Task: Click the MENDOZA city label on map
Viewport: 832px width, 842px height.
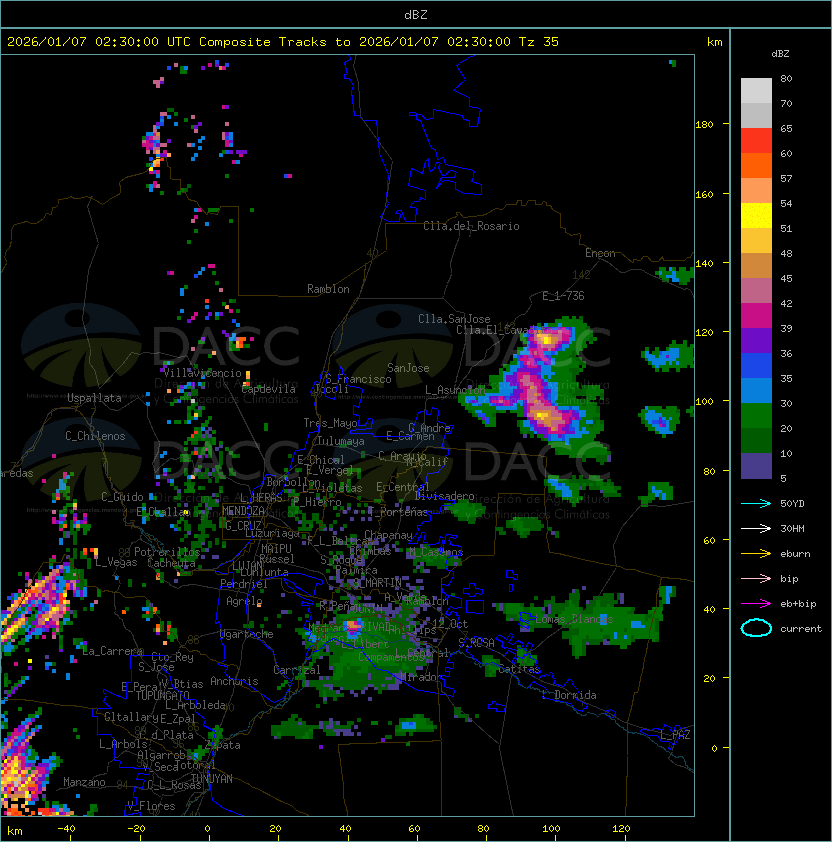Action: click(x=243, y=510)
